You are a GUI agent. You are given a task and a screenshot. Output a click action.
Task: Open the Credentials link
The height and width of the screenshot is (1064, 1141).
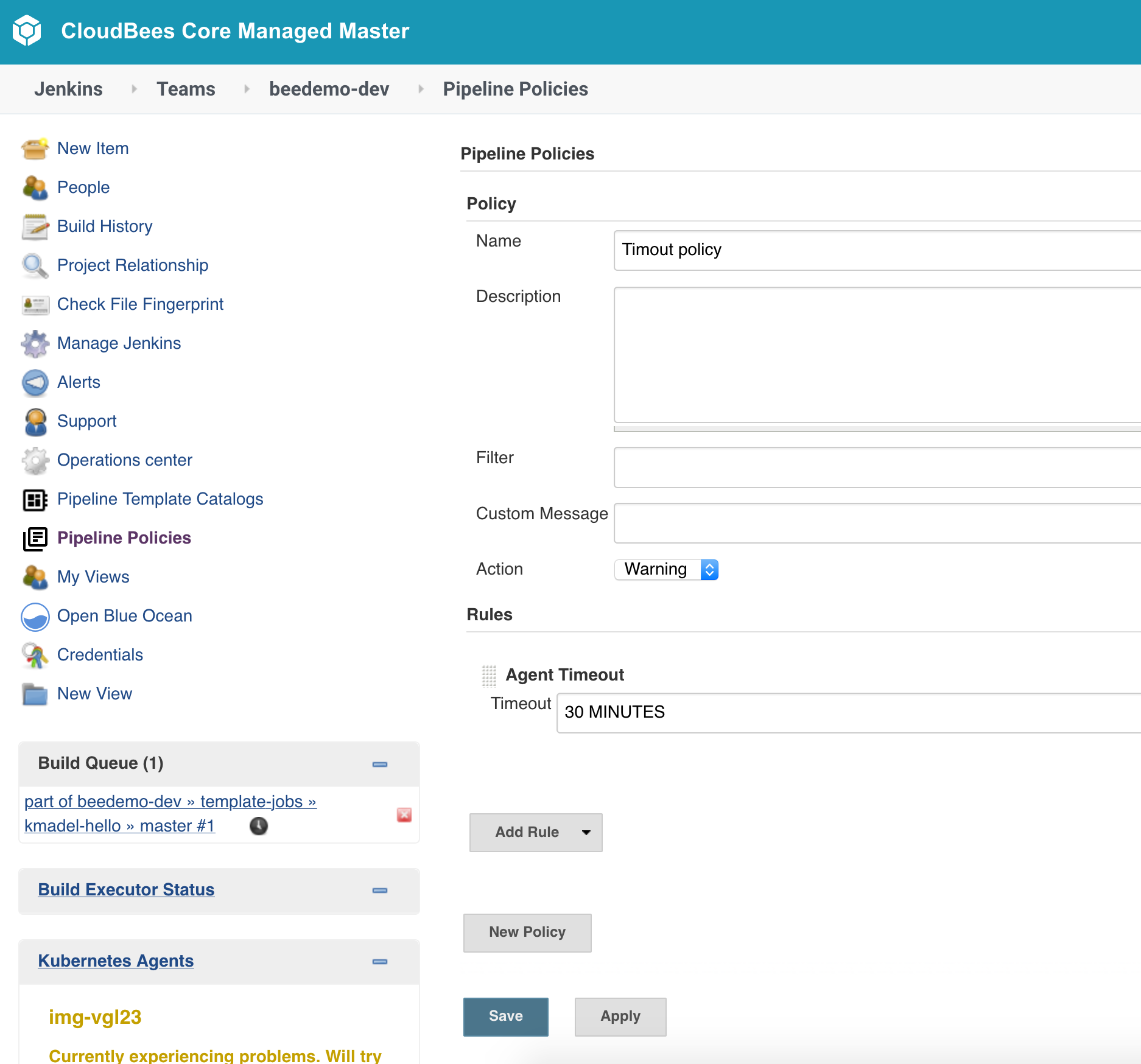click(x=100, y=655)
